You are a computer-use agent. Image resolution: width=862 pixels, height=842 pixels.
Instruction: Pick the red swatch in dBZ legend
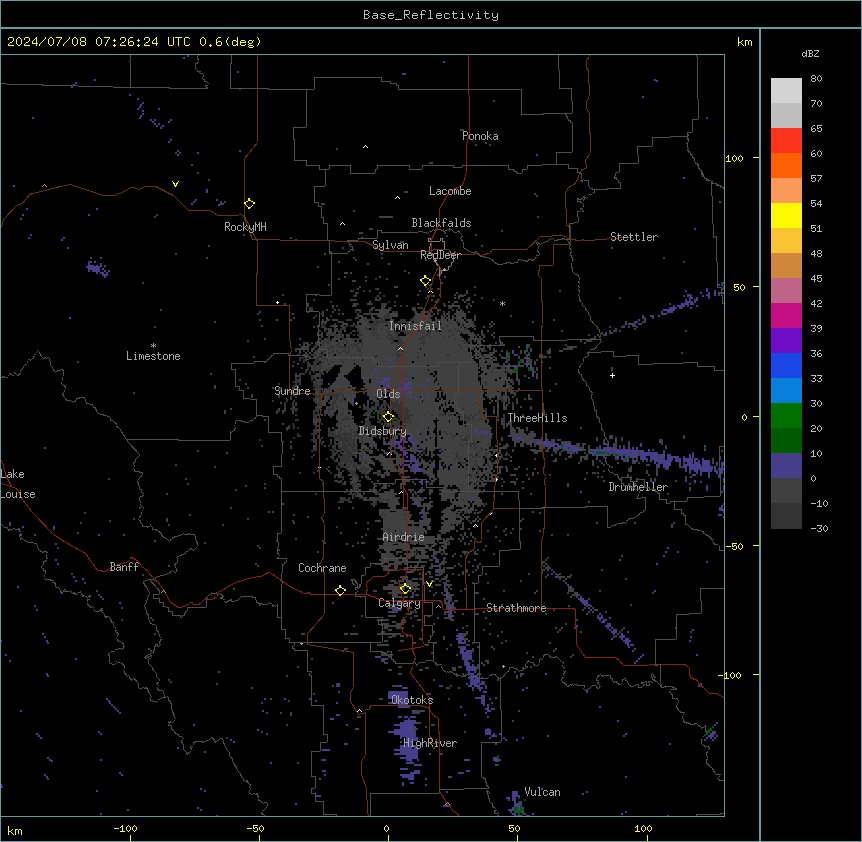[x=786, y=141]
